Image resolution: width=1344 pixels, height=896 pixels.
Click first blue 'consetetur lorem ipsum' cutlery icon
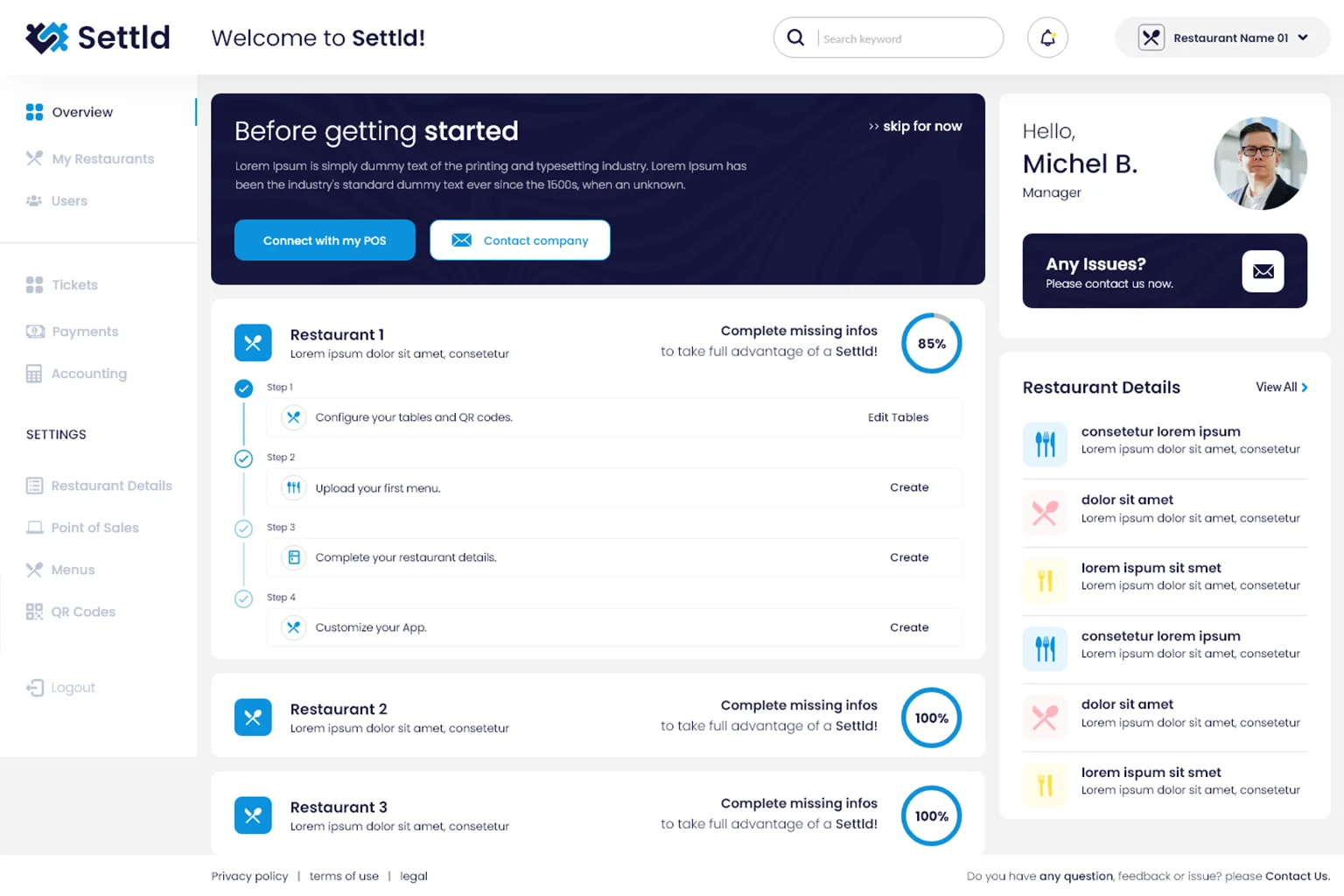pyautogui.click(x=1045, y=444)
